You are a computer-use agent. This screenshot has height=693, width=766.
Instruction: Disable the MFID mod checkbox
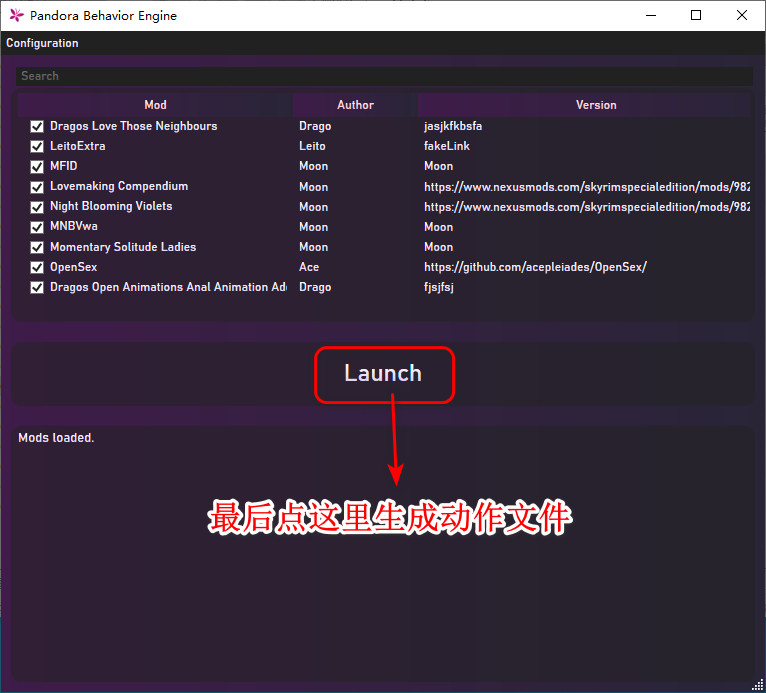(x=37, y=167)
